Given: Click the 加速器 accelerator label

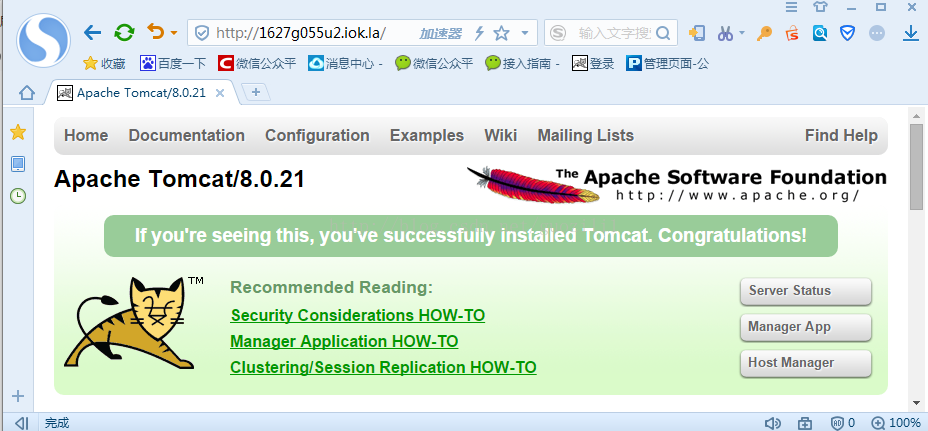Looking at the screenshot, I should (440, 34).
